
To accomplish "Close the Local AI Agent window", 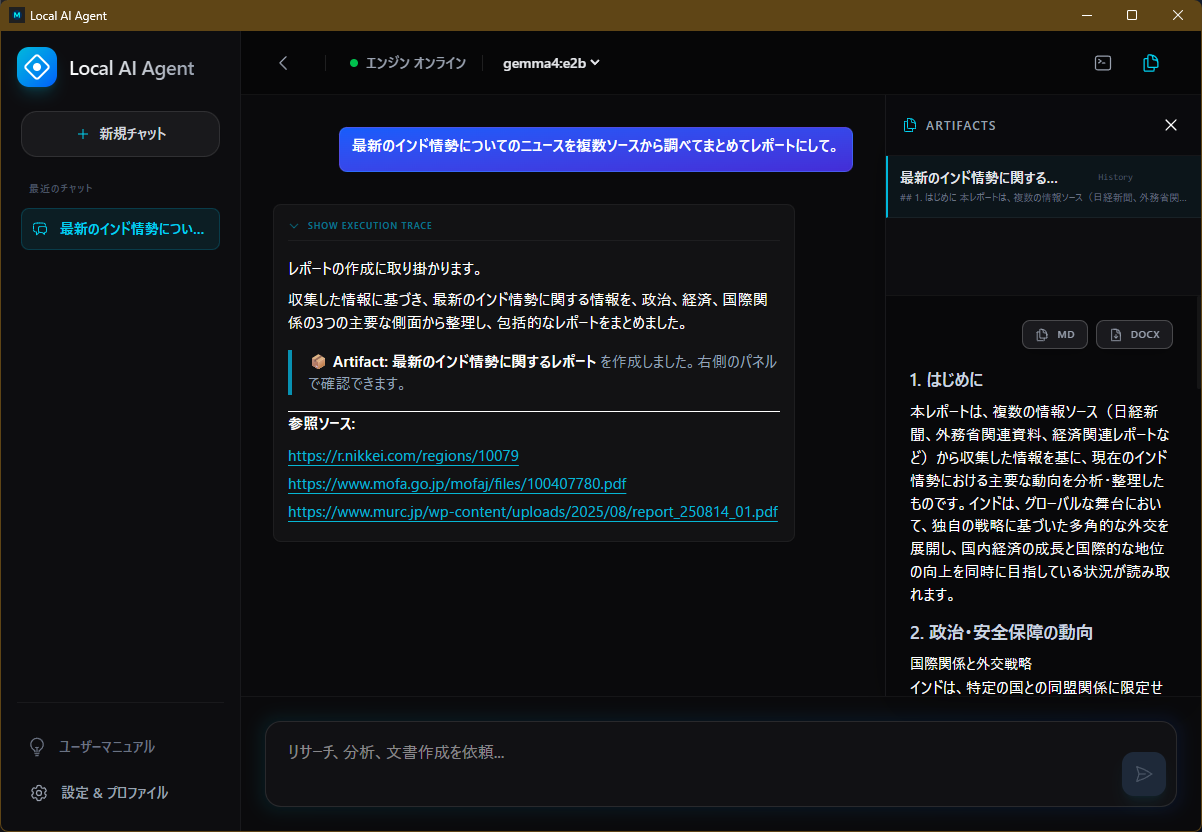I will tap(1178, 15).
